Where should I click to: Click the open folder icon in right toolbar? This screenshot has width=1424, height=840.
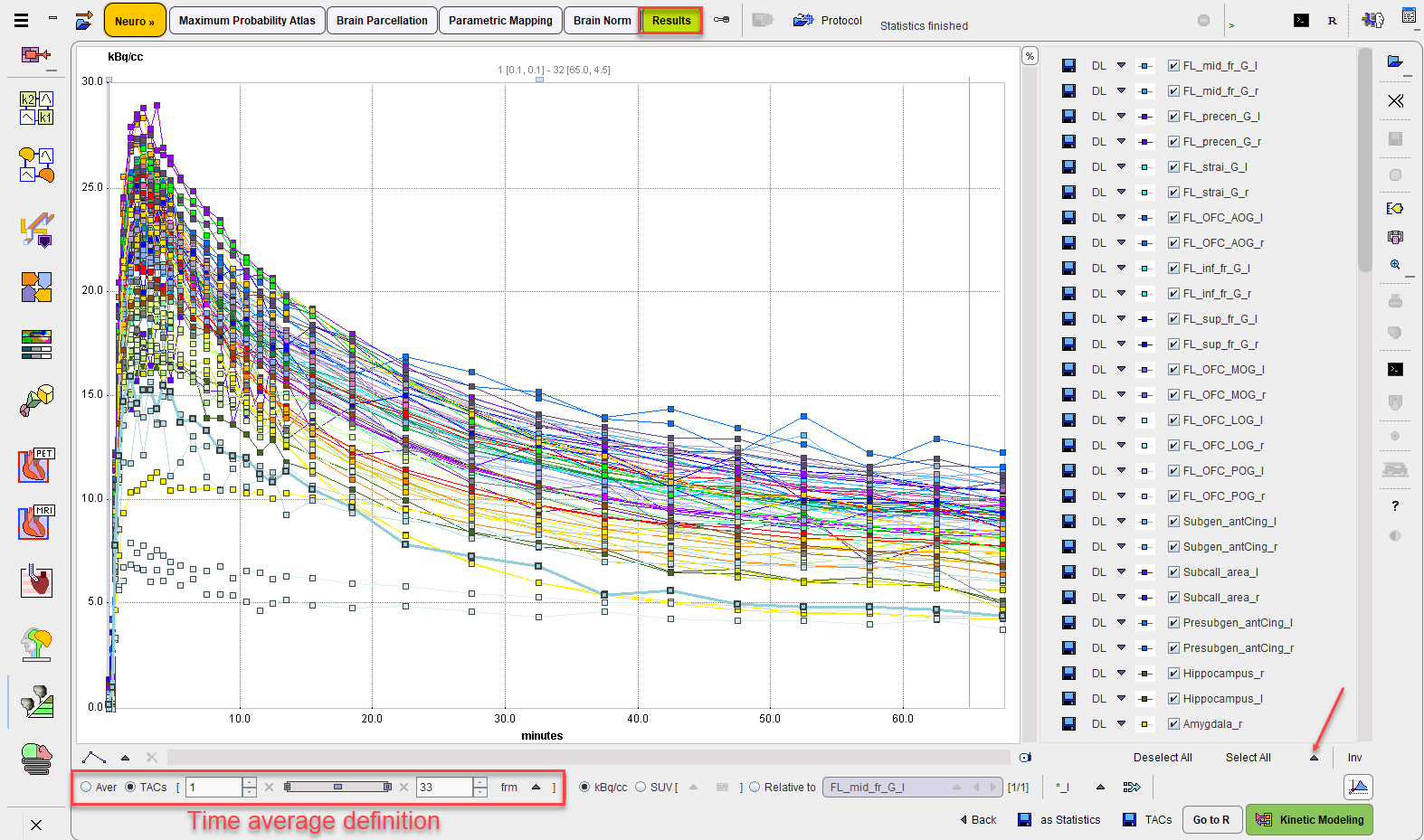(x=1395, y=61)
